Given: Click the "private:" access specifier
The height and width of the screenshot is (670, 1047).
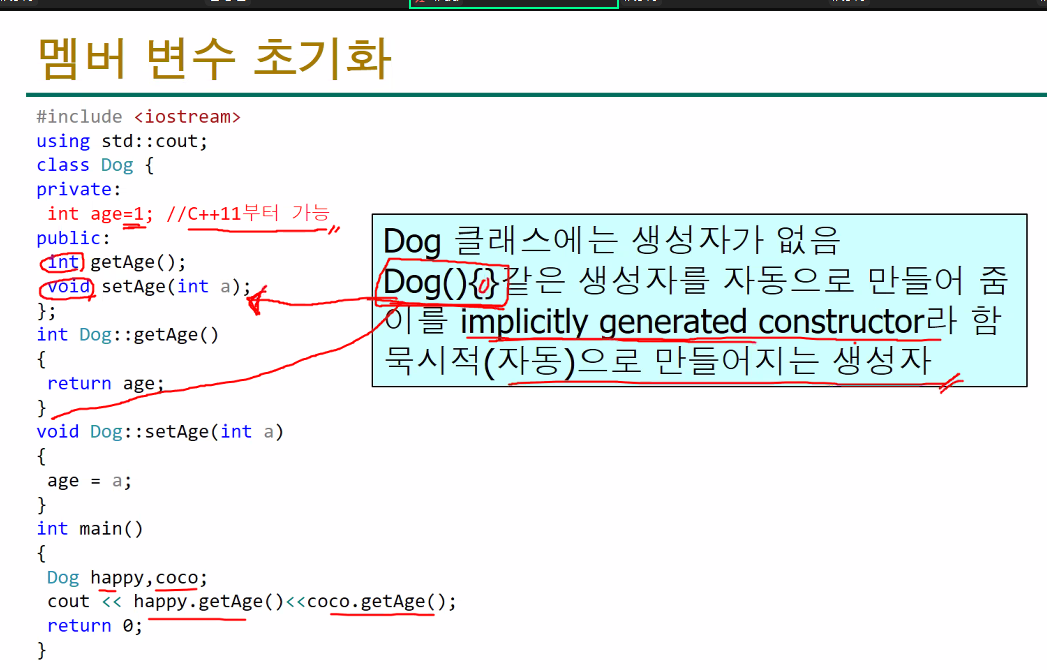Looking at the screenshot, I should coord(79,190).
